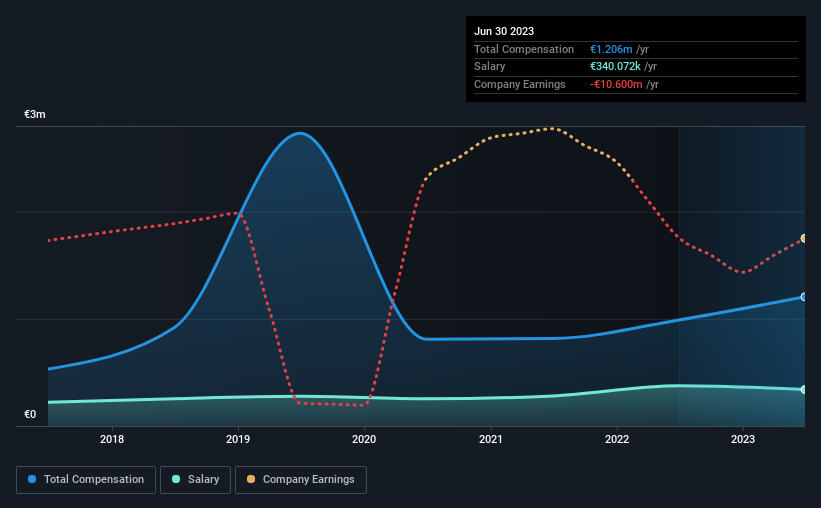The width and height of the screenshot is (821, 508).
Task: Click the orange Company Earnings legend dot
Action: click(x=251, y=479)
